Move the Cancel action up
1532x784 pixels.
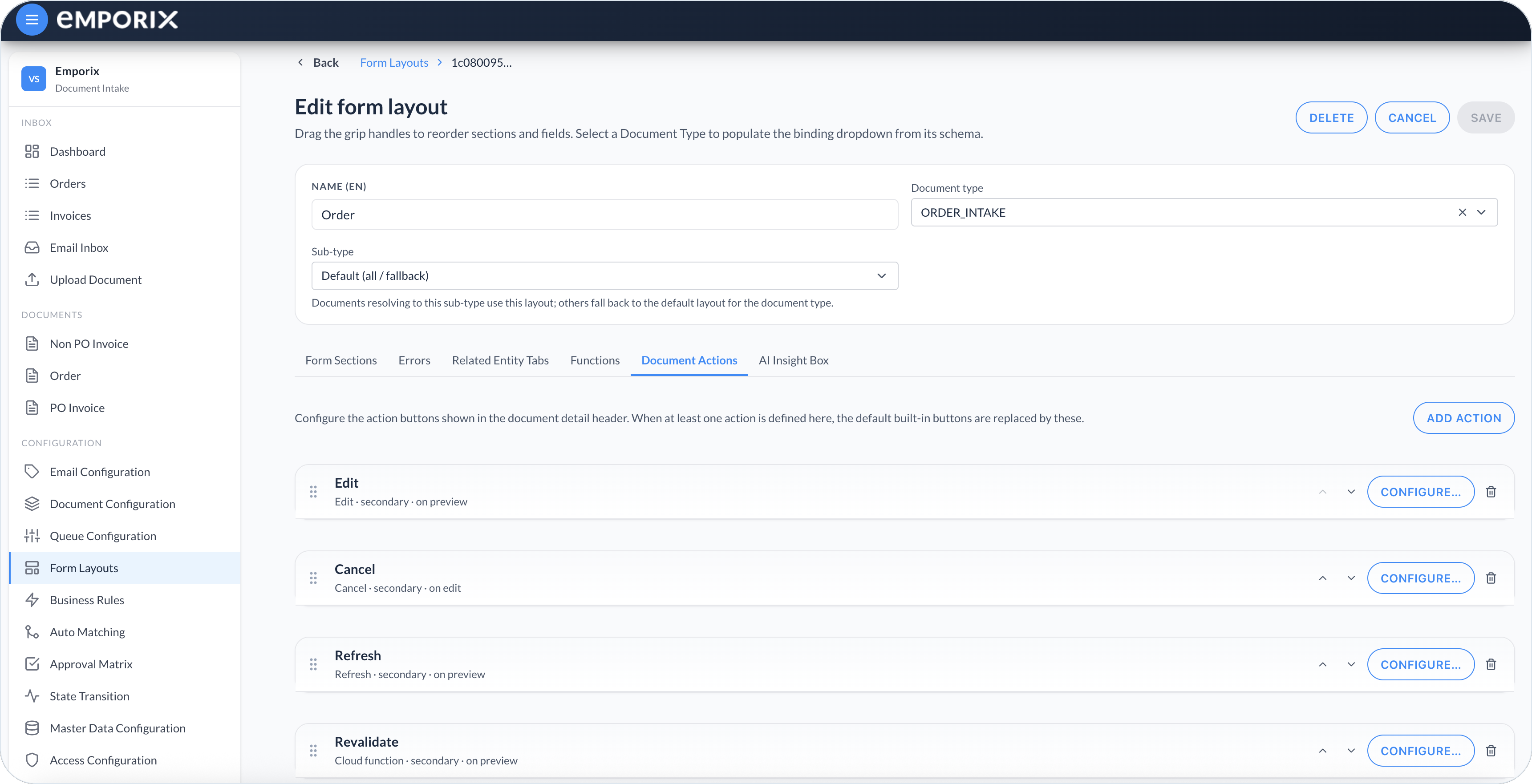point(1323,578)
